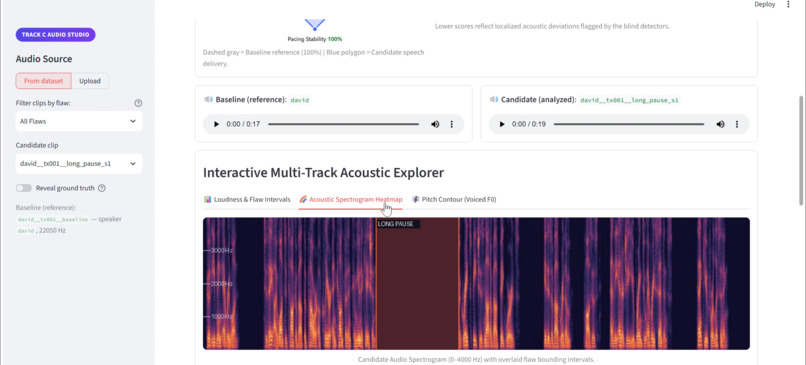Select the Upload audio source option
The width and height of the screenshot is (806, 365).
click(x=90, y=81)
